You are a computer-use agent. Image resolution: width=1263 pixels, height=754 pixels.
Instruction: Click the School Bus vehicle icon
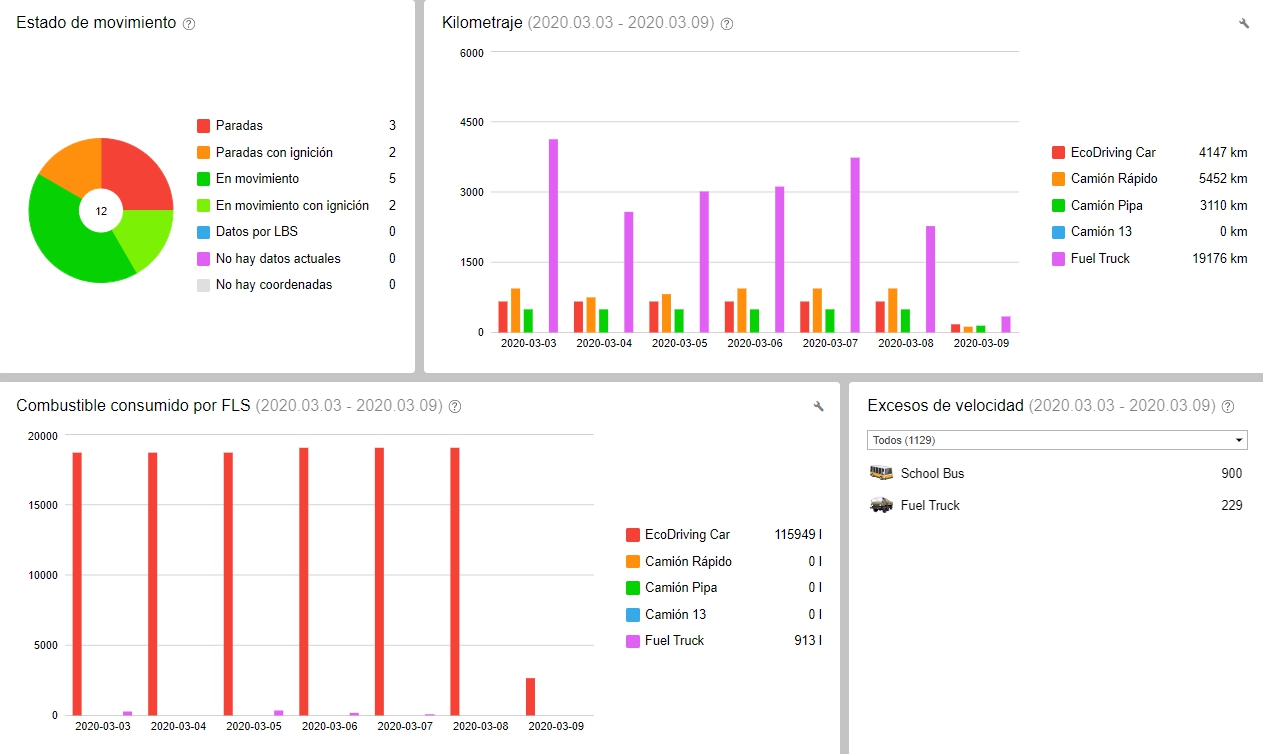pos(881,473)
